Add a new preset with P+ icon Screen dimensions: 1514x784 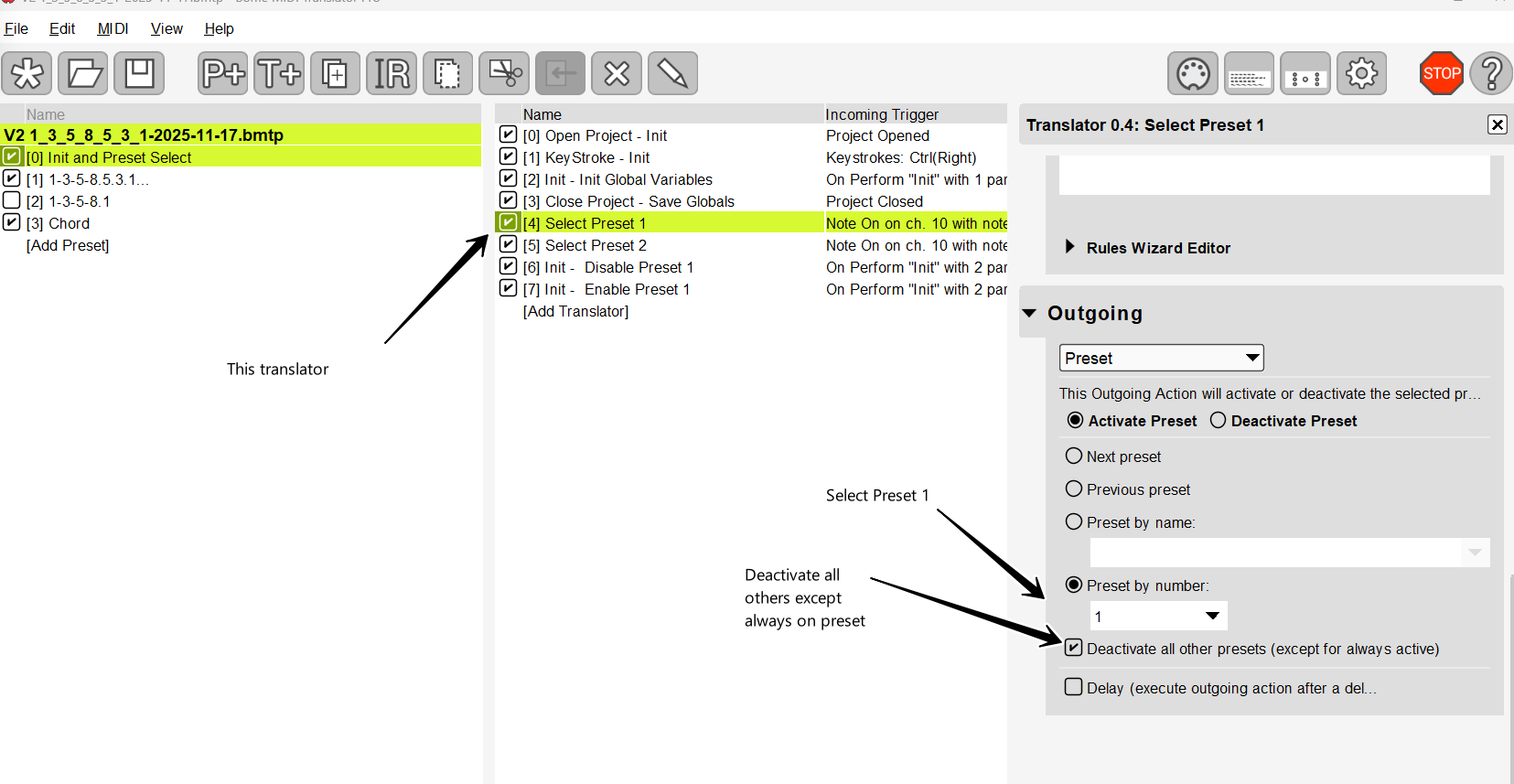click(x=222, y=73)
